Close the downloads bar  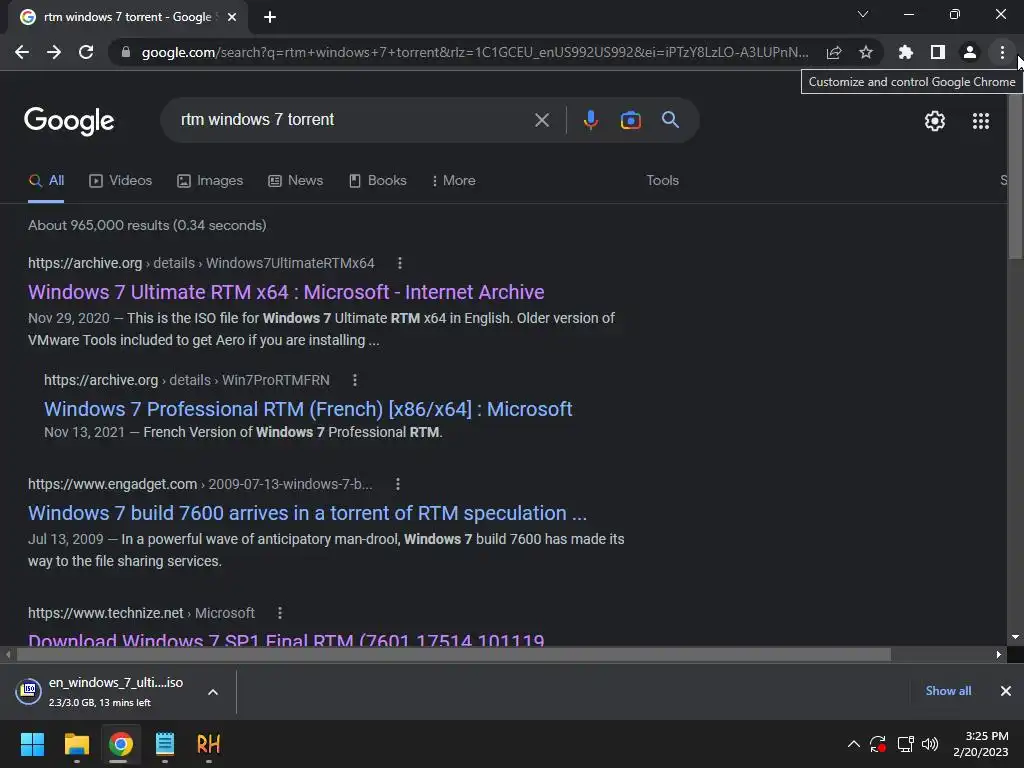[1006, 691]
